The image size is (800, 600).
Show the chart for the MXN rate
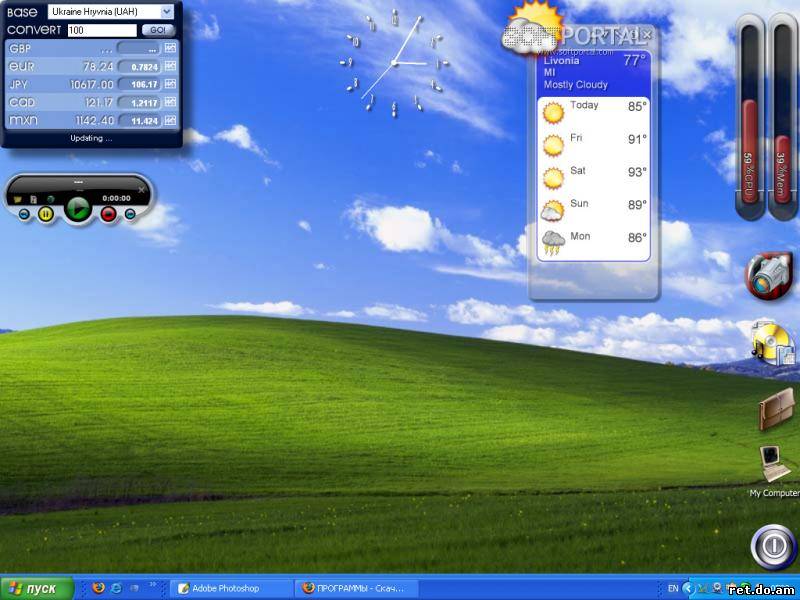coord(170,120)
